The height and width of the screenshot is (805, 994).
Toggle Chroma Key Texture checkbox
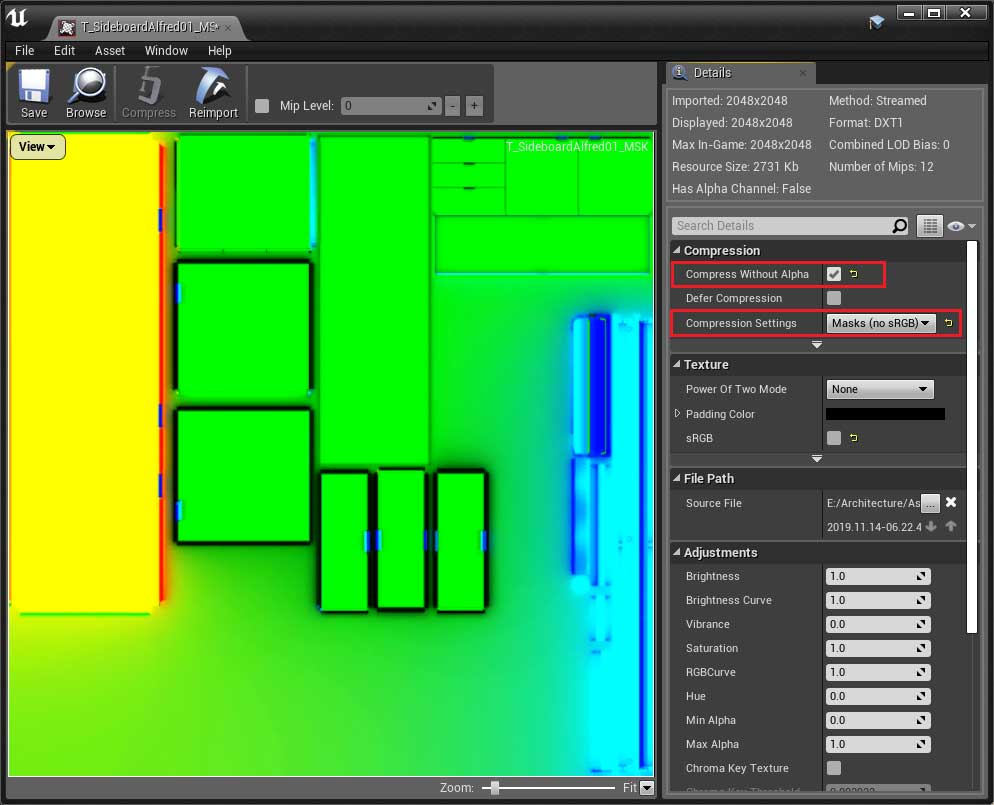tap(834, 768)
